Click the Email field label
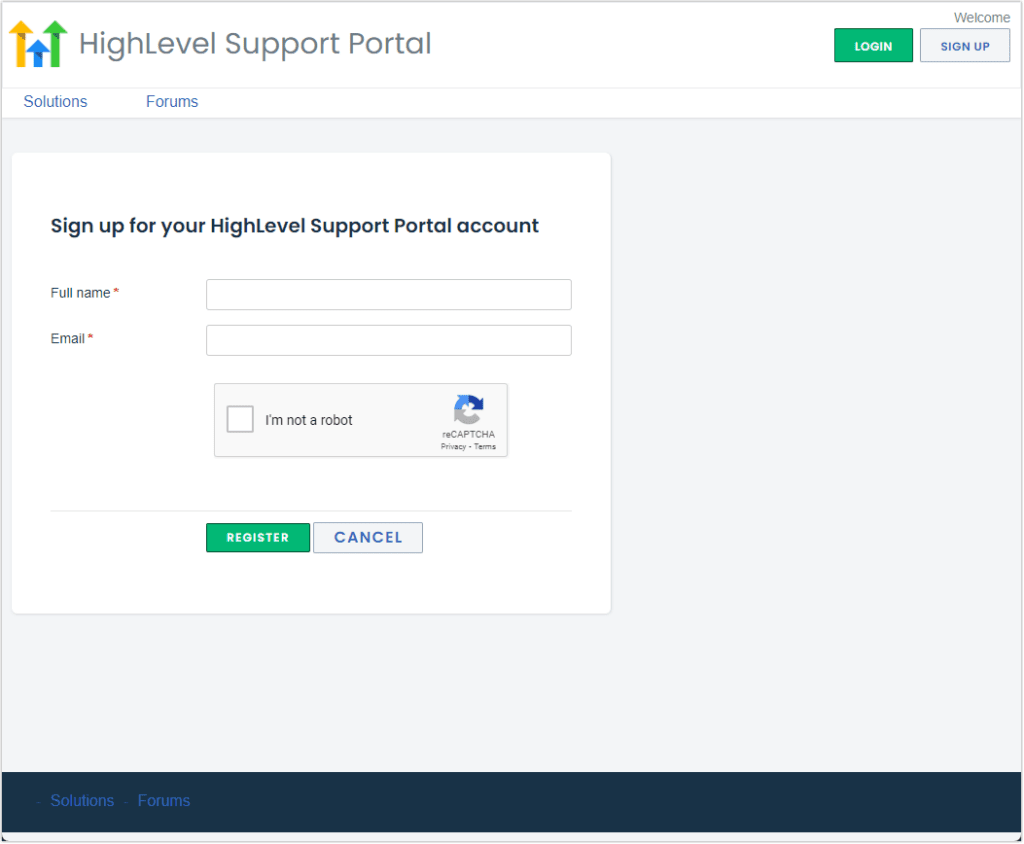1024x844 pixels. [x=68, y=339]
